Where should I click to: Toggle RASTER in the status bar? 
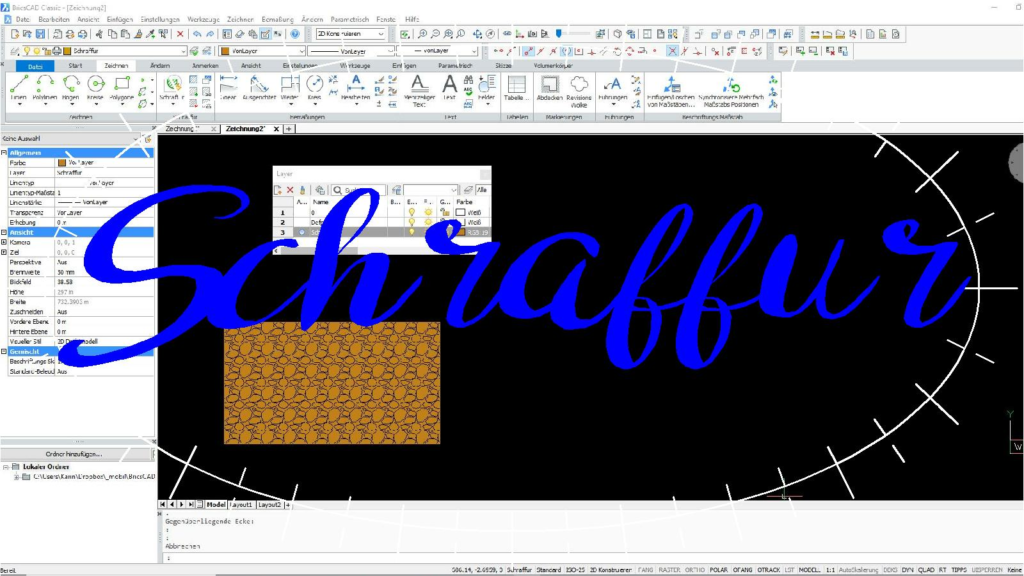pos(669,570)
